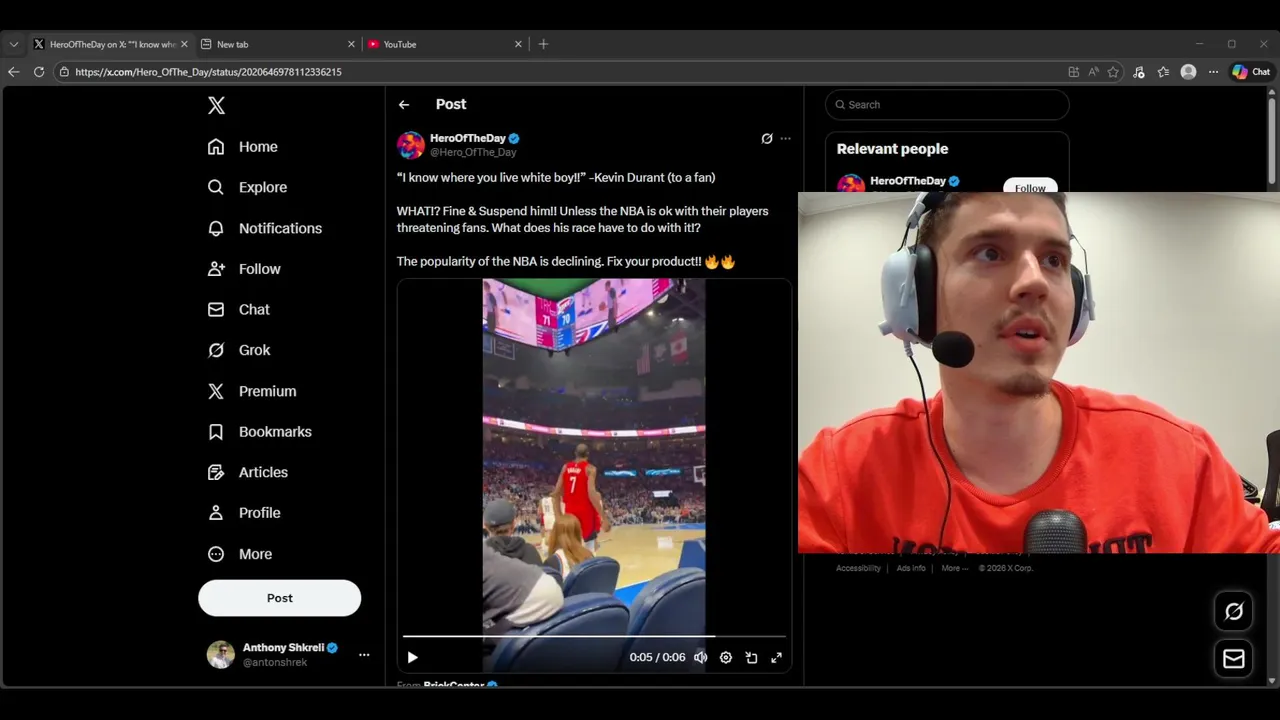
Task: Click the media control music icon
Action: [x=1139, y=72]
